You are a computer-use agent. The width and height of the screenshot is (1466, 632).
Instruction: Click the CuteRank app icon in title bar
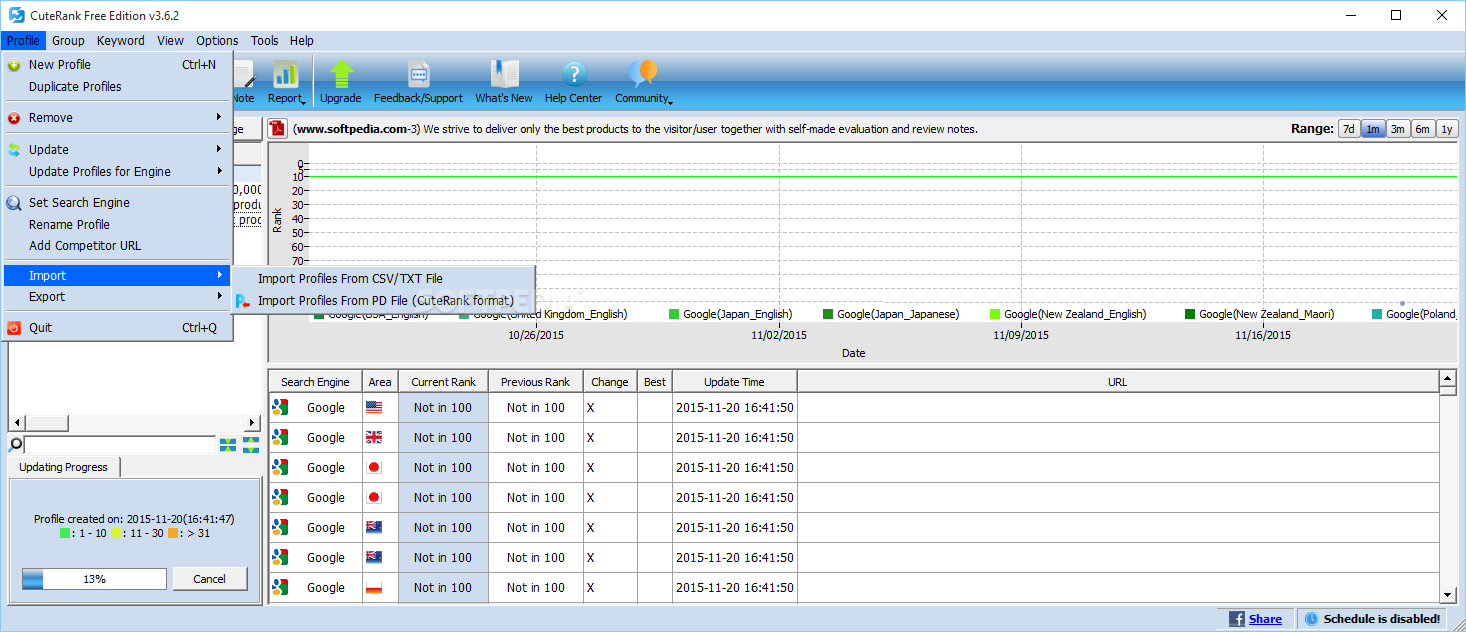pos(16,15)
